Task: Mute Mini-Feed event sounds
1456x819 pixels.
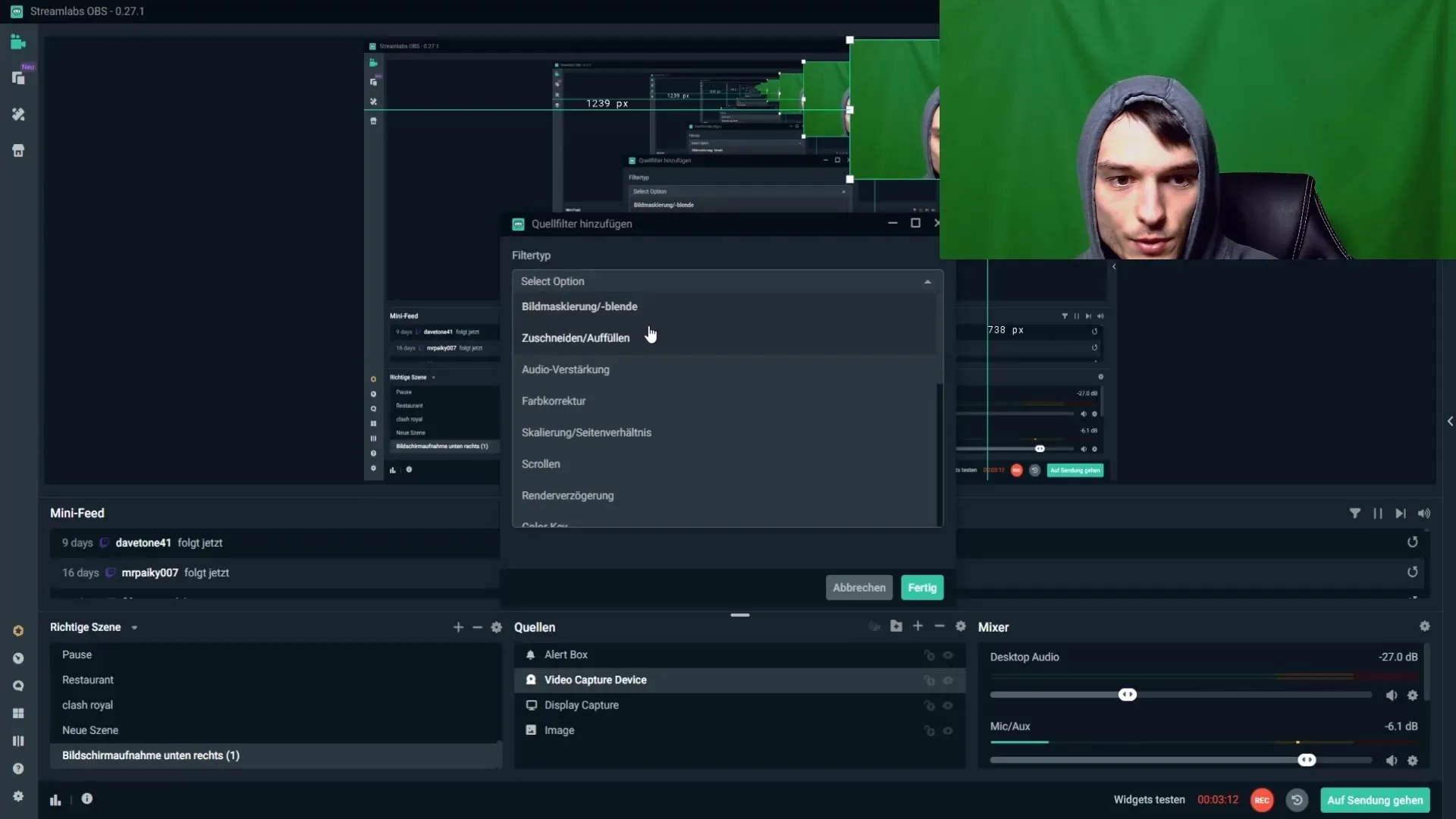Action: tap(1424, 513)
